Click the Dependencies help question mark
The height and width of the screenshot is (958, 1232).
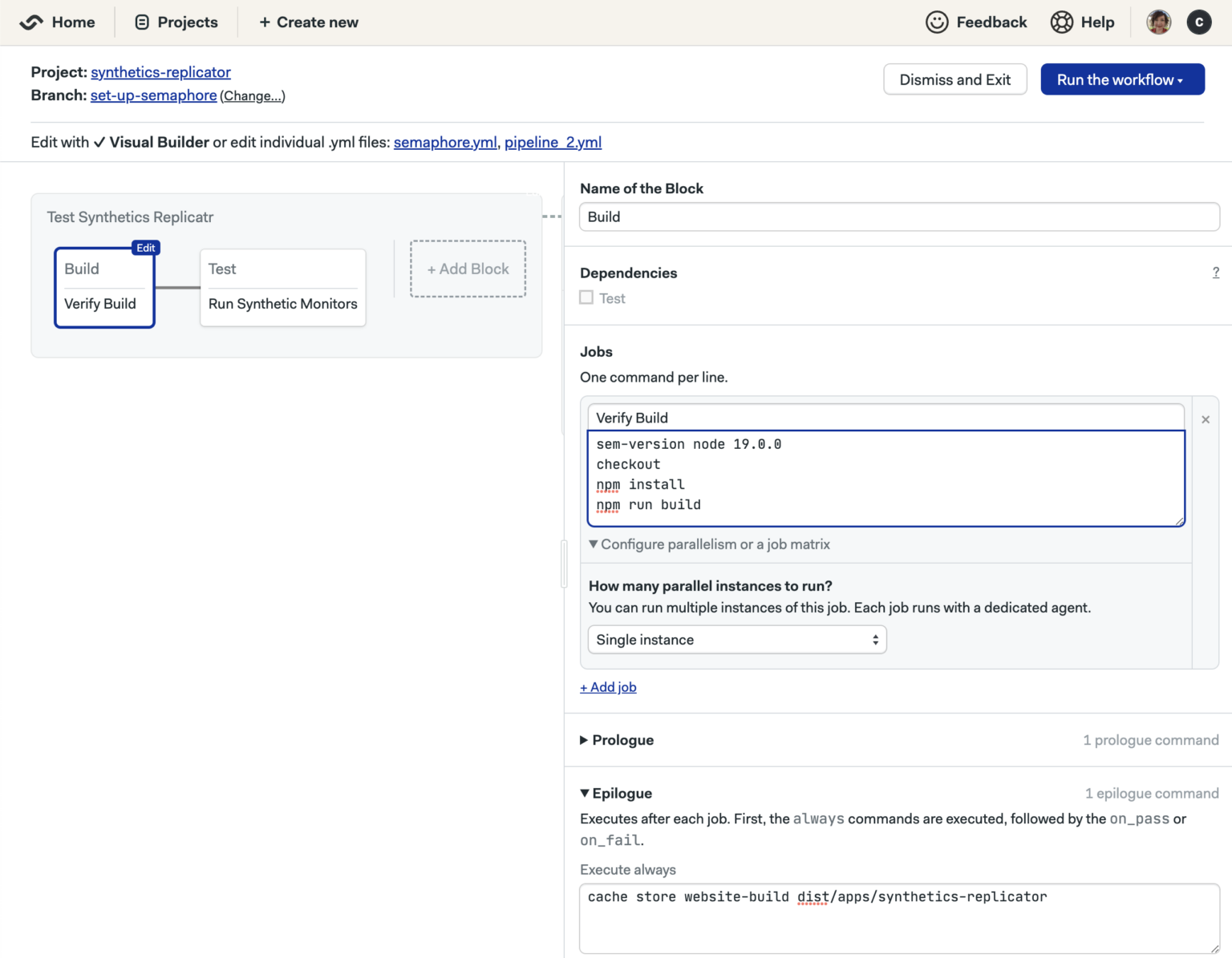tap(1215, 273)
